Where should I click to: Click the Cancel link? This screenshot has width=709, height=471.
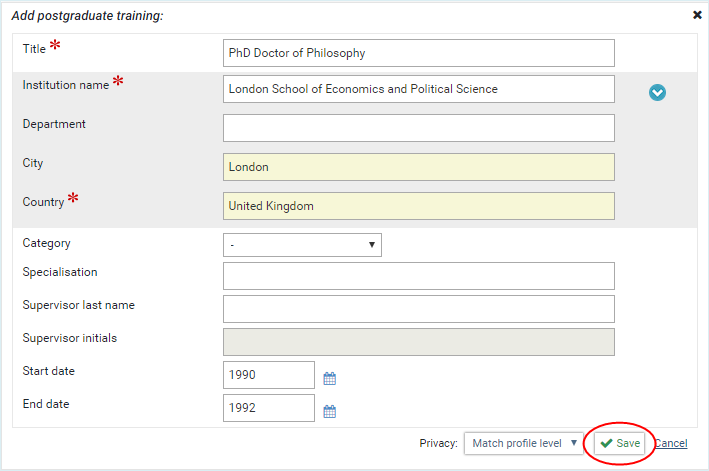[670, 443]
